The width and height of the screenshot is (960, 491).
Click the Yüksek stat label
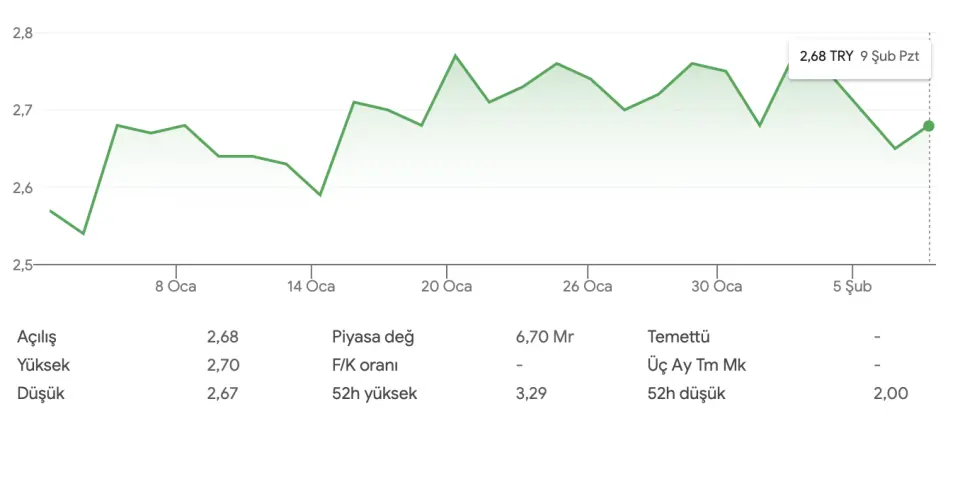coord(42,365)
